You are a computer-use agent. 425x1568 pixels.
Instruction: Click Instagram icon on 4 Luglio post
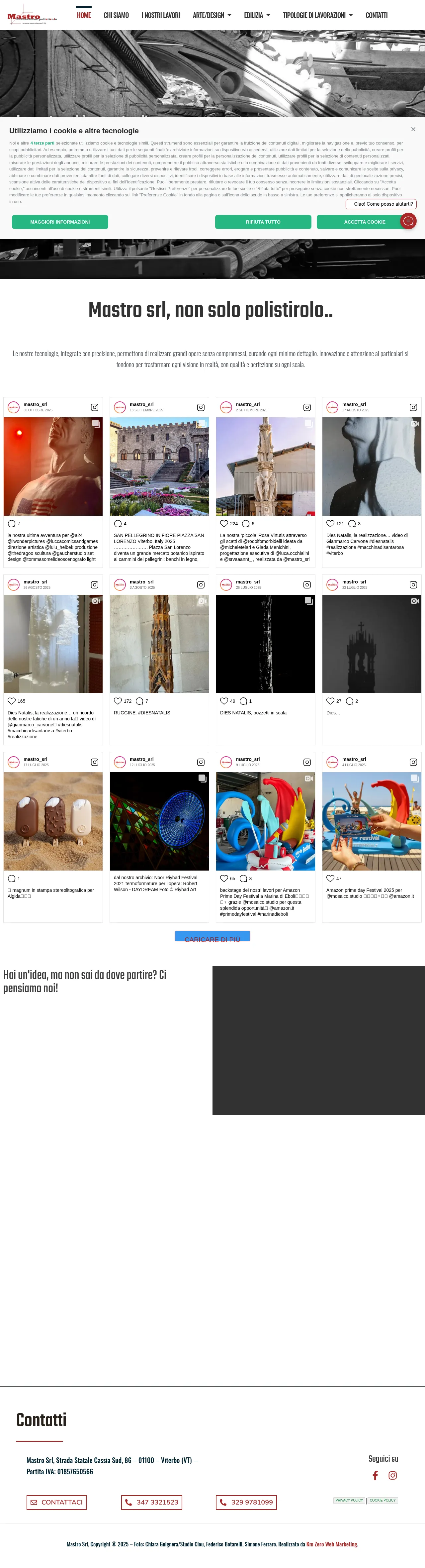pyautogui.click(x=413, y=762)
